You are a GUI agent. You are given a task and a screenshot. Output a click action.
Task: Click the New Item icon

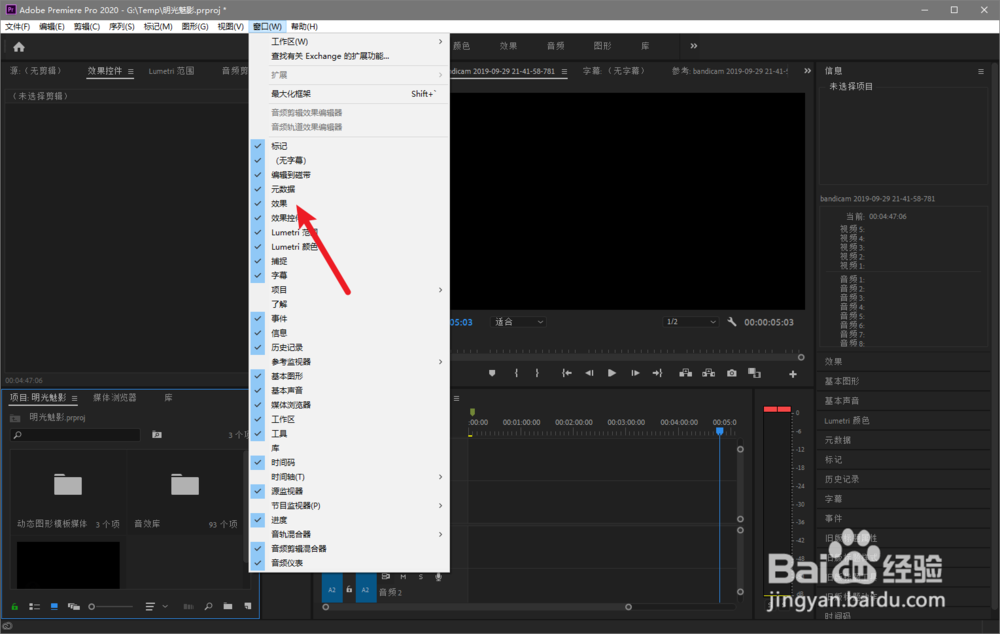click(x=247, y=607)
